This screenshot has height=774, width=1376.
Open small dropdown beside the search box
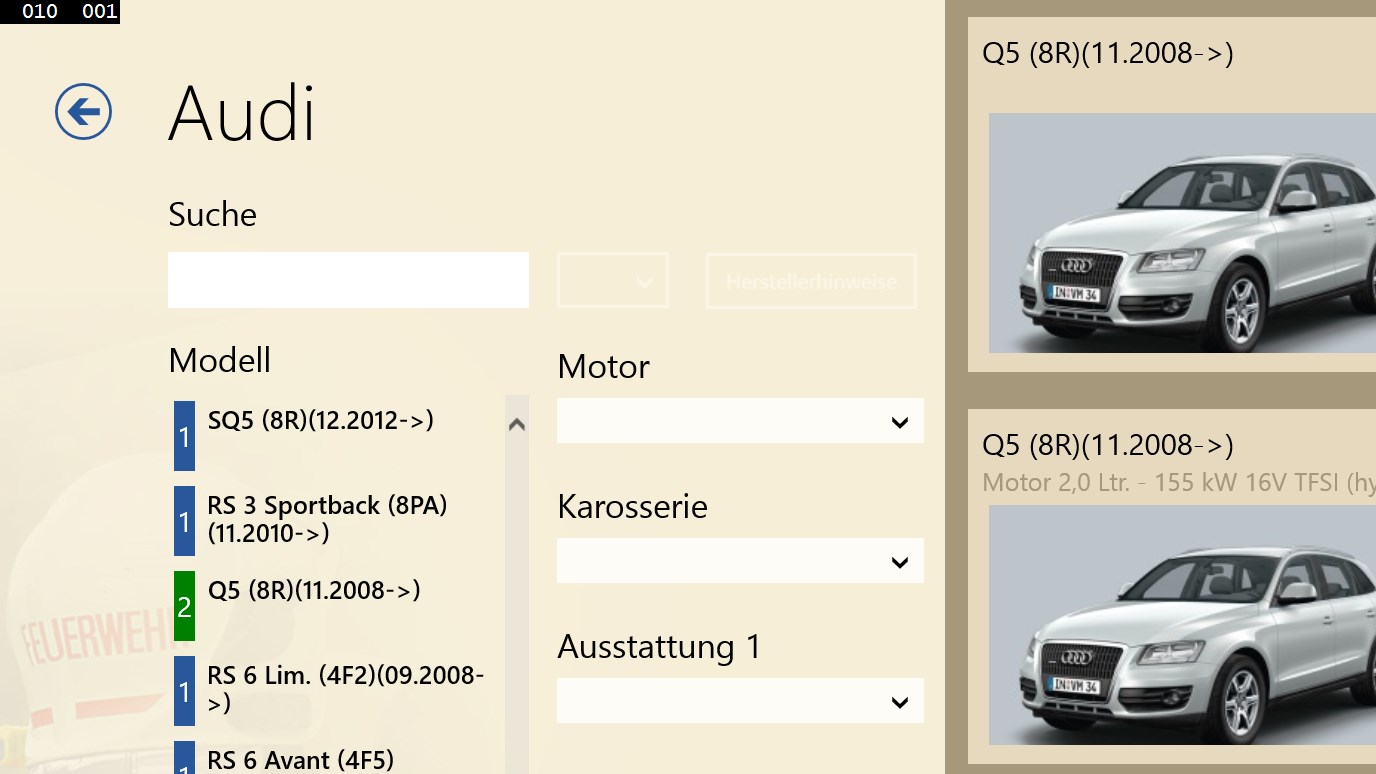coord(613,281)
